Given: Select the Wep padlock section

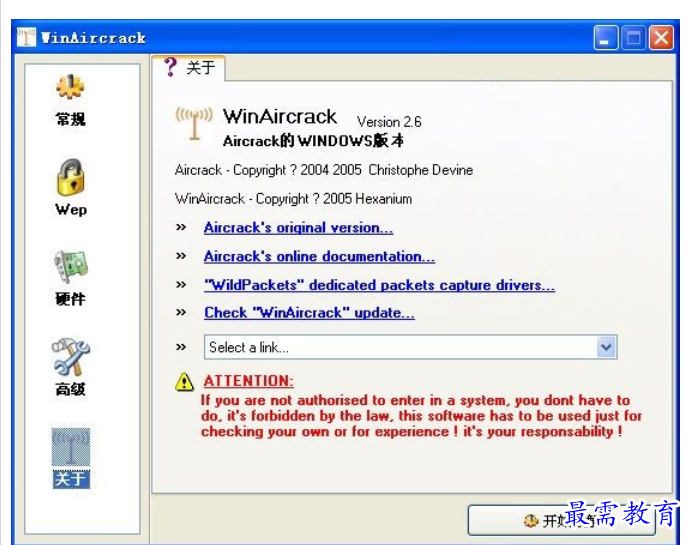Looking at the screenshot, I should click(x=70, y=187).
